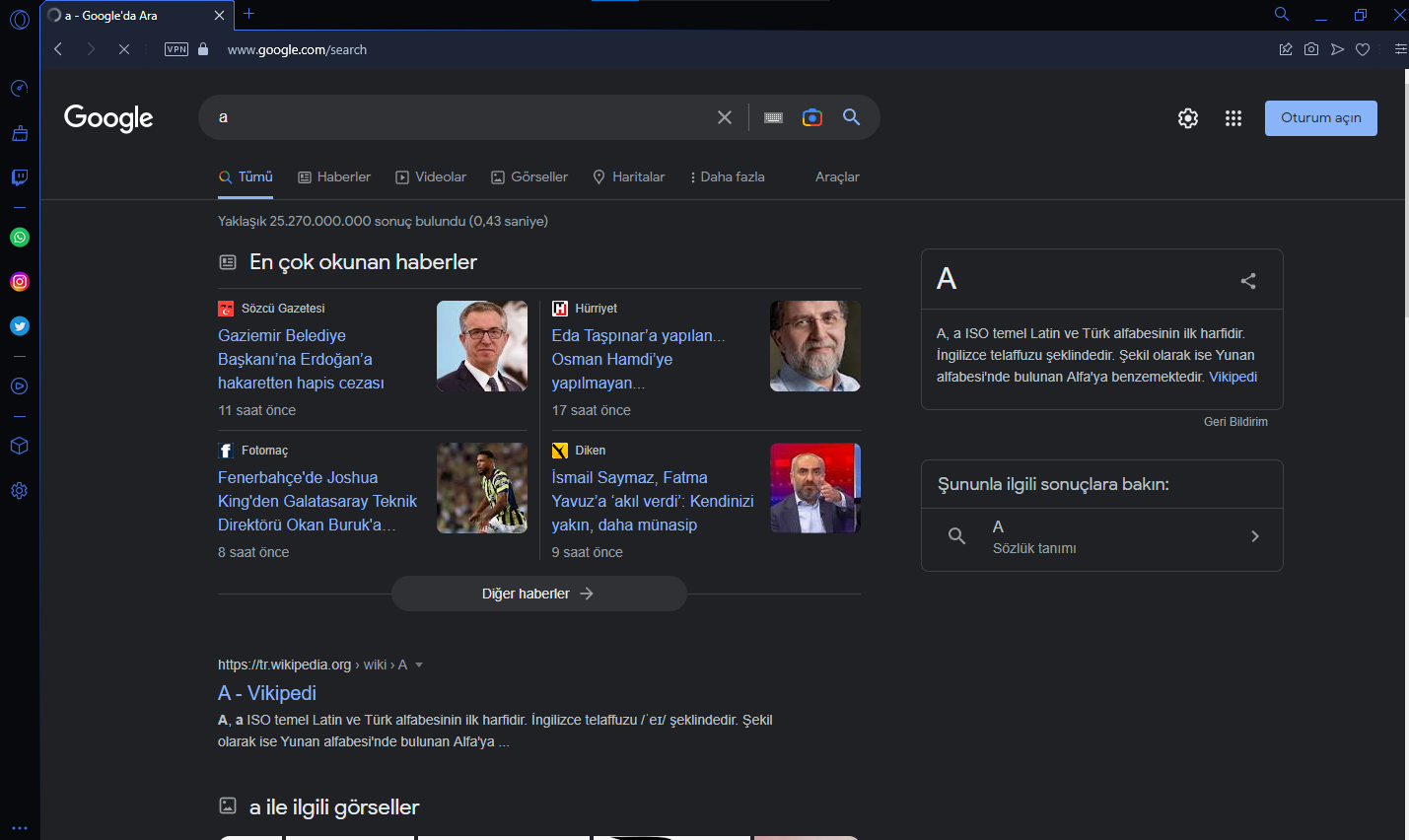The height and width of the screenshot is (840, 1409).
Task: Switch to the Haberler tab
Action: 334,177
